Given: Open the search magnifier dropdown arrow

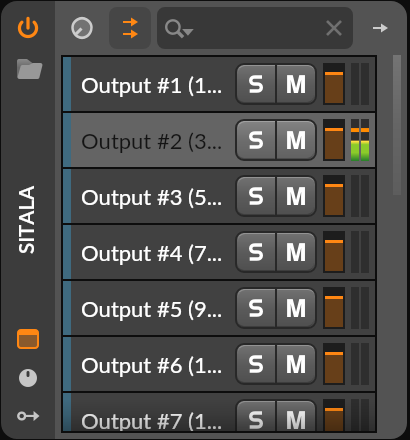Looking at the screenshot, I should [188, 32].
